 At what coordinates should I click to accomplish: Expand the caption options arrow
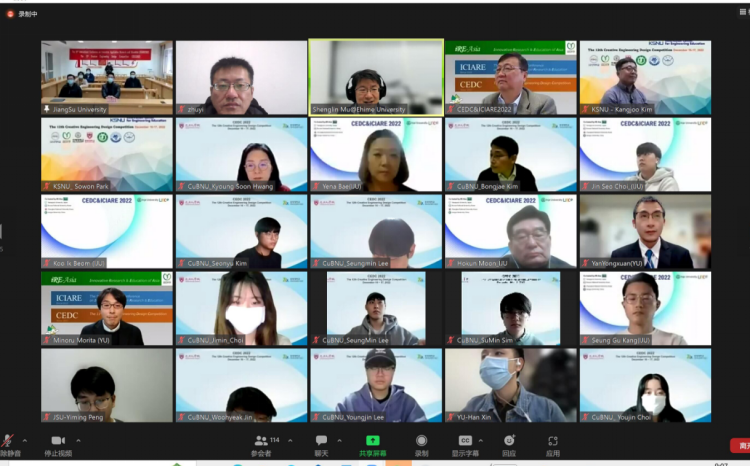(481, 438)
